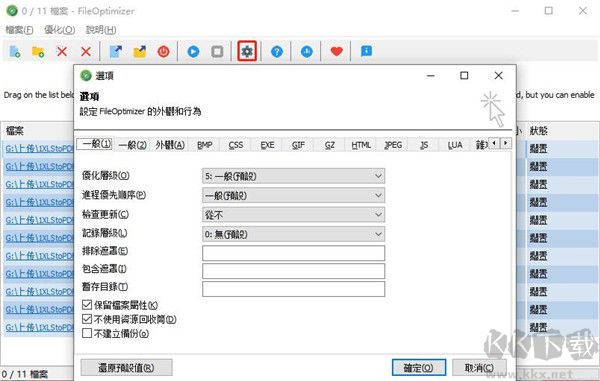
Task: Switch to the JPEG tab
Action: pos(393,145)
